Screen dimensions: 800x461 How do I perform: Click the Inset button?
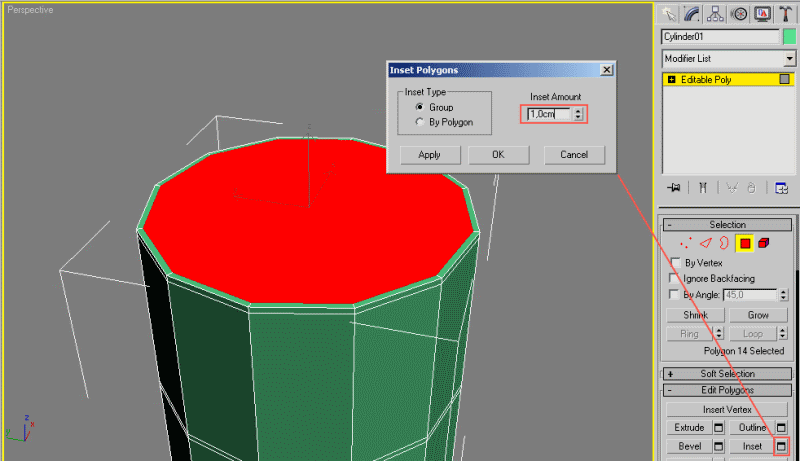(752, 447)
